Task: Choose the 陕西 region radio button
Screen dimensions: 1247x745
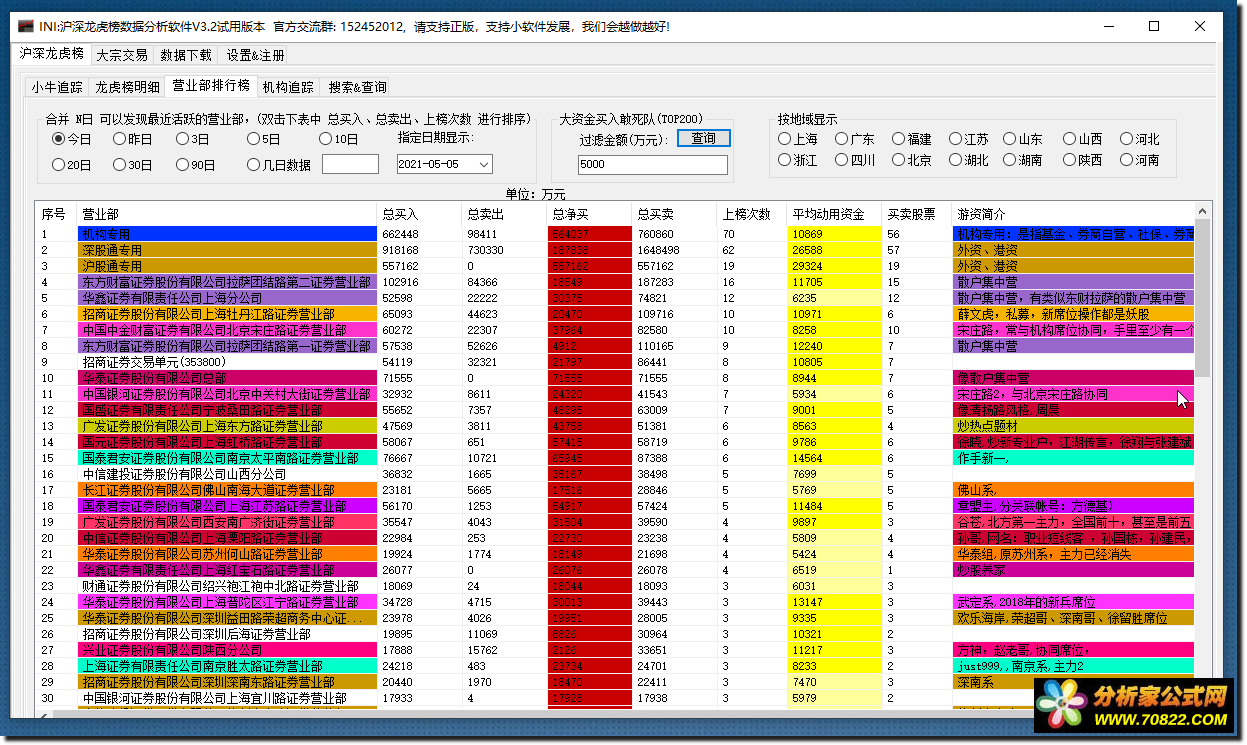Action: coord(1082,159)
